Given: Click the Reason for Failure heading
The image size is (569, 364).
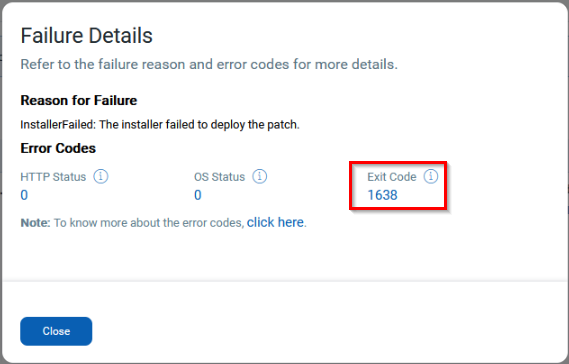Looking at the screenshot, I should click(x=79, y=100).
